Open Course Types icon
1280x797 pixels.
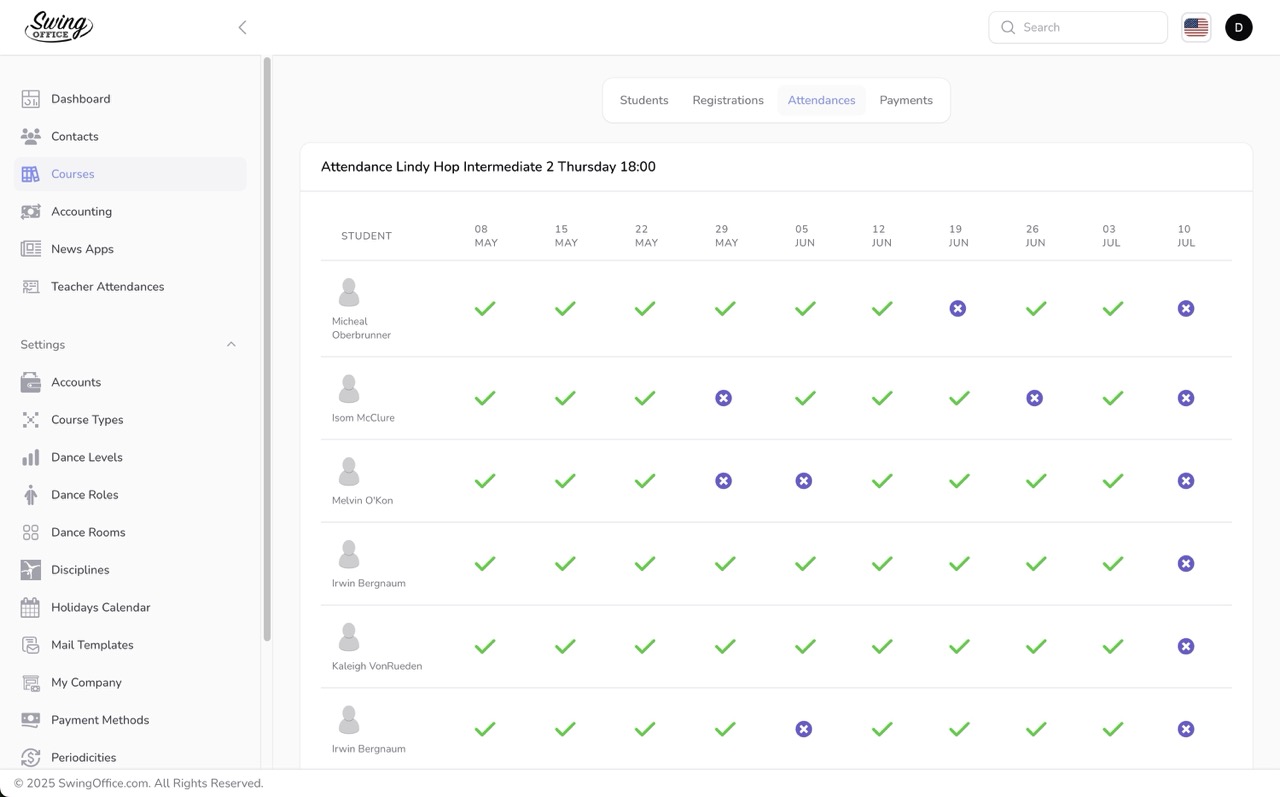(31, 420)
